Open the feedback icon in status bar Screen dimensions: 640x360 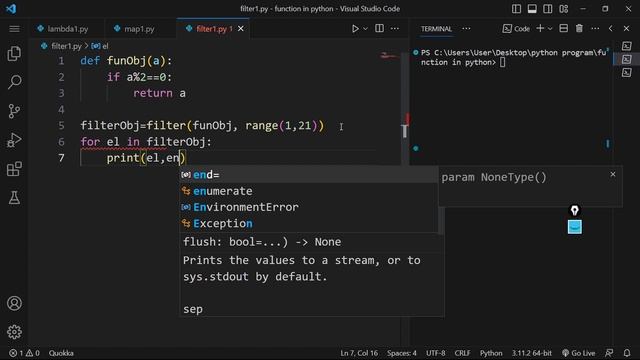pos(609,353)
